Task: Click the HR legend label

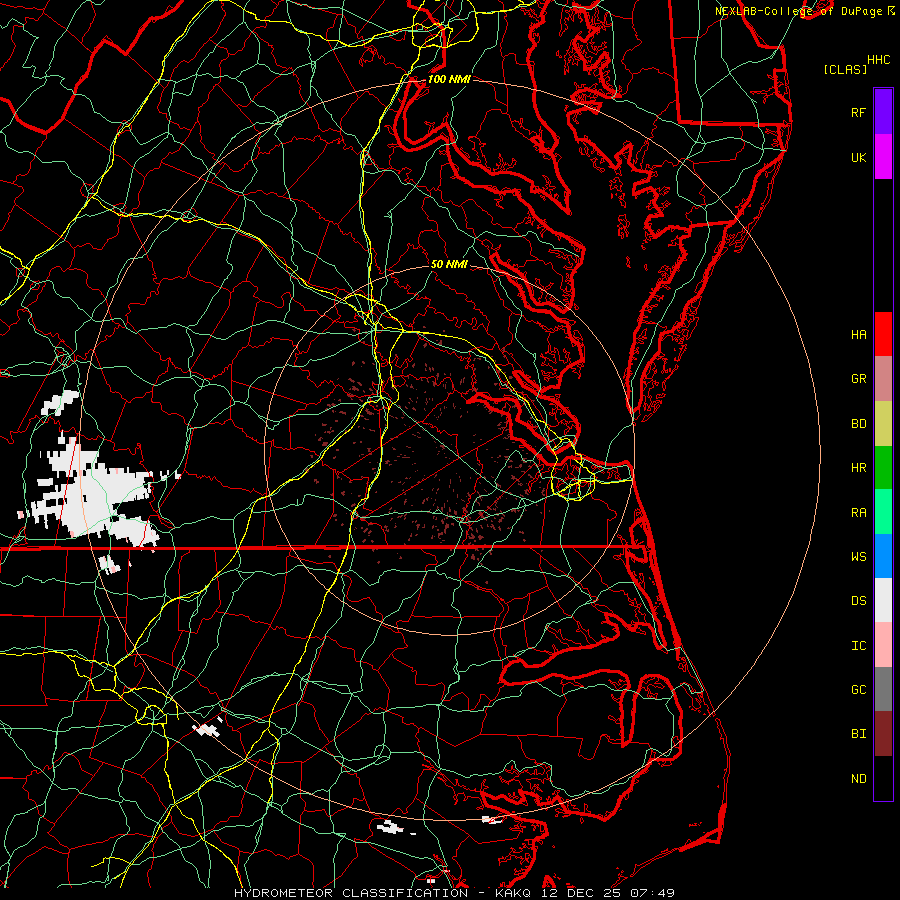Action: click(x=859, y=468)
